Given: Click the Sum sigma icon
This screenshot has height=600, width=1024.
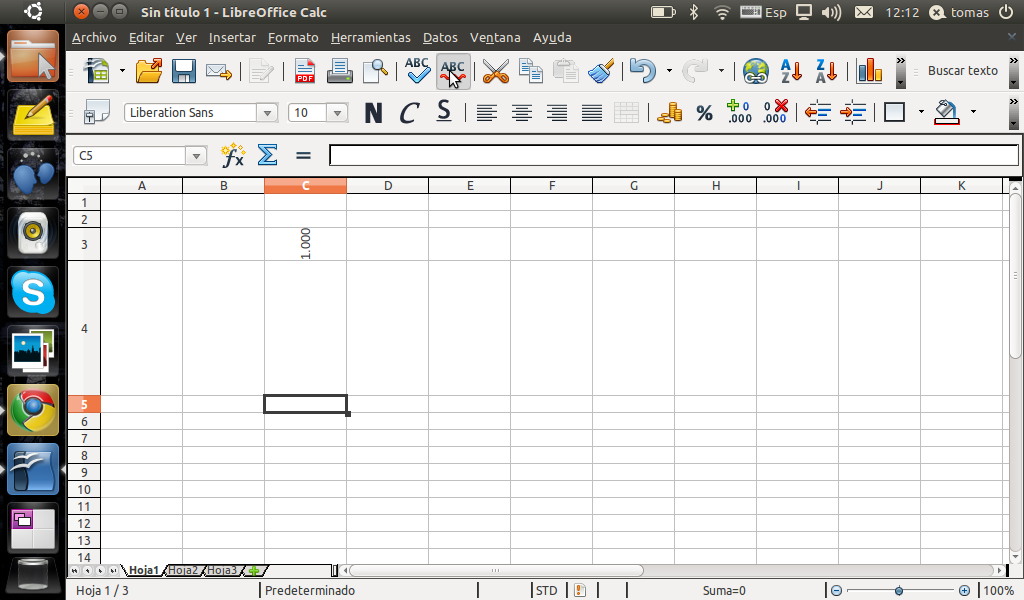Looking at the screenshot, I should click(x=267, y=155).
